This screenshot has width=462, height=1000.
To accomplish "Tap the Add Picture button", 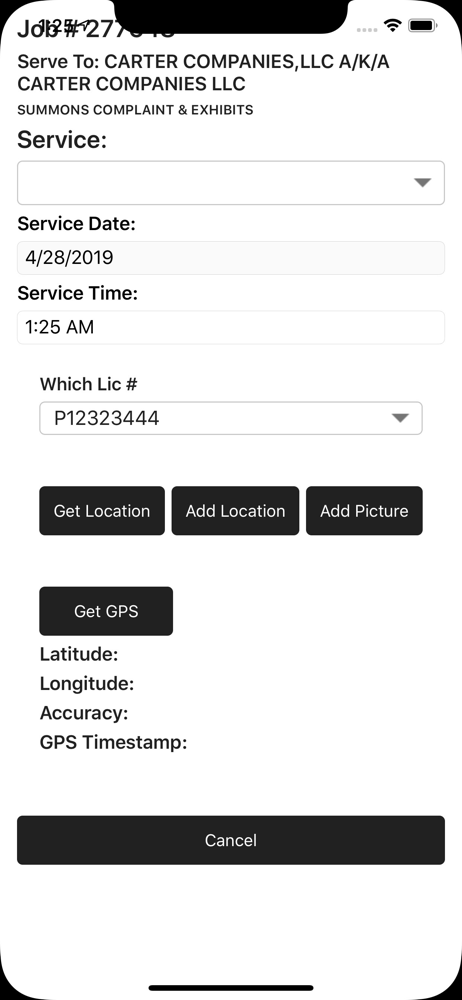I will (364, 511).
